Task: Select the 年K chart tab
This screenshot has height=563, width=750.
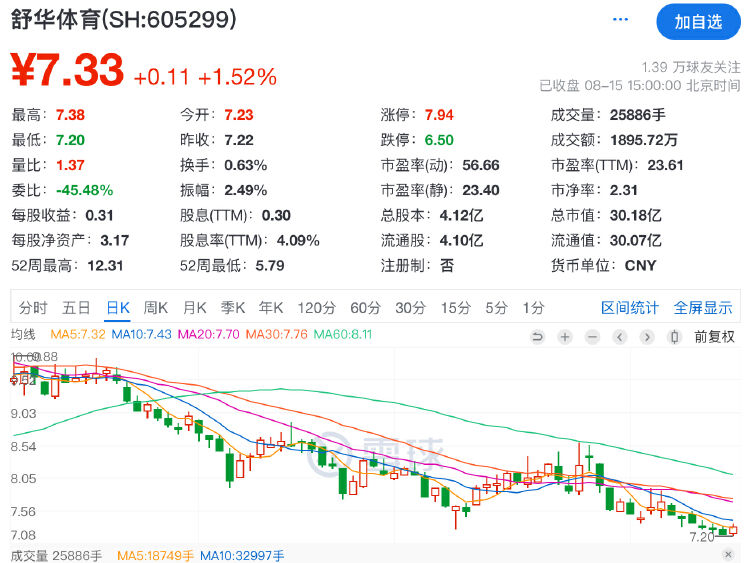Action: tap(271, 308)
